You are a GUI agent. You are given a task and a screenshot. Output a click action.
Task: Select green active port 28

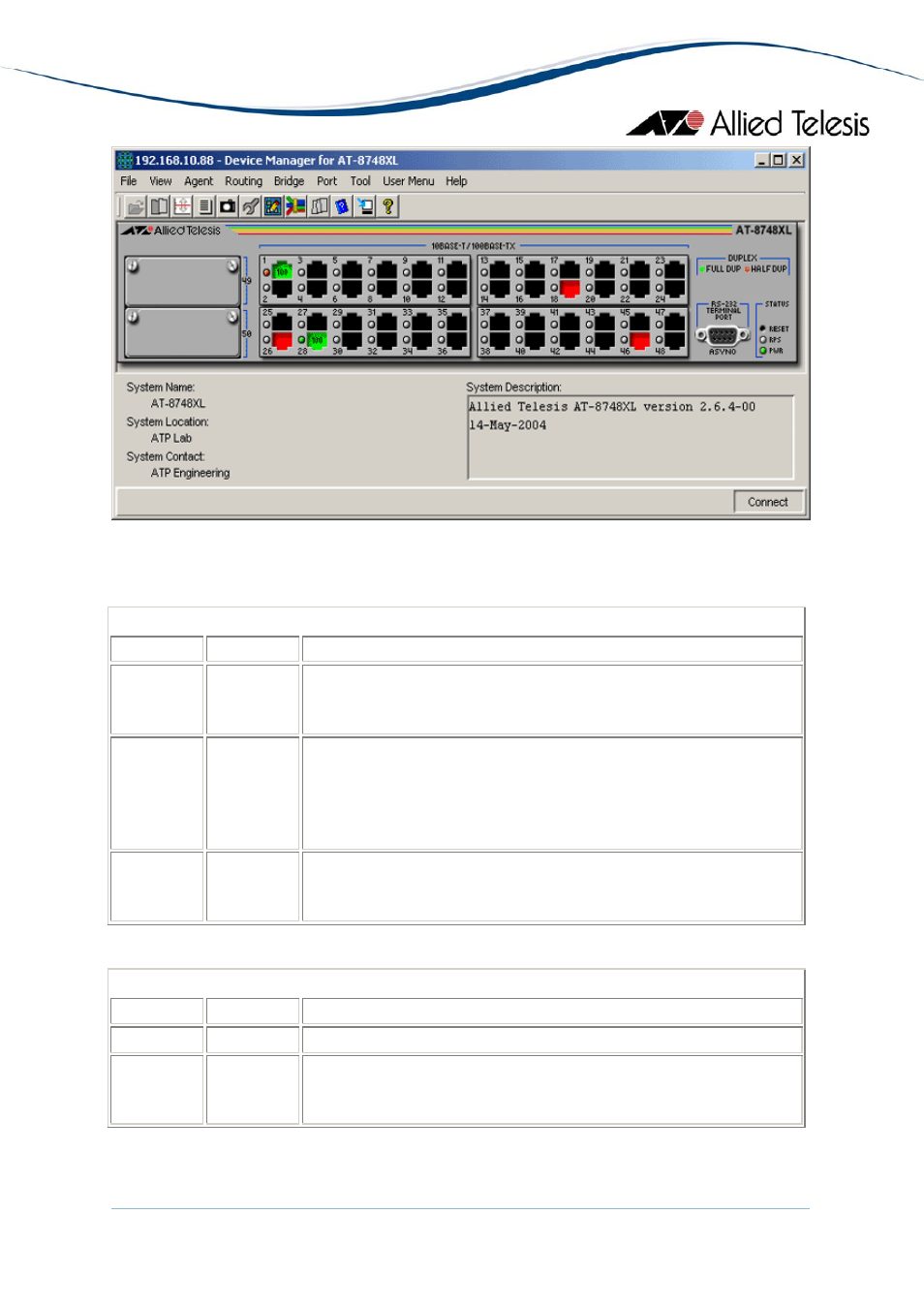tap(317, 340)
